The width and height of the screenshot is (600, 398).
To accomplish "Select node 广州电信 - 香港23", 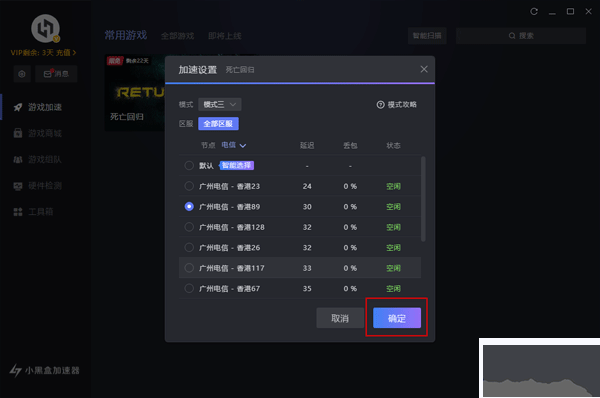I will tap(300, 186).
